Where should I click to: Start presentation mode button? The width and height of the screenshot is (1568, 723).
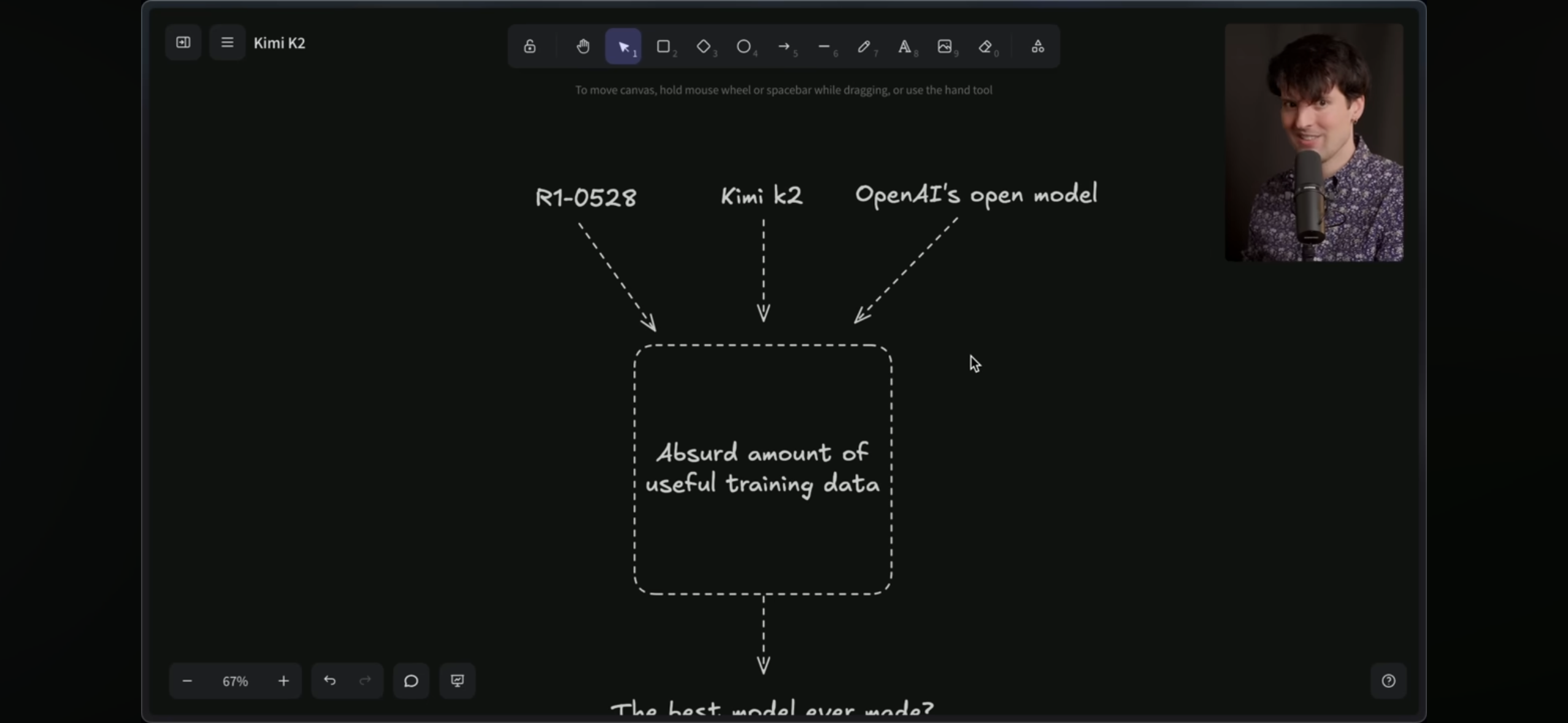click(458, 681)
